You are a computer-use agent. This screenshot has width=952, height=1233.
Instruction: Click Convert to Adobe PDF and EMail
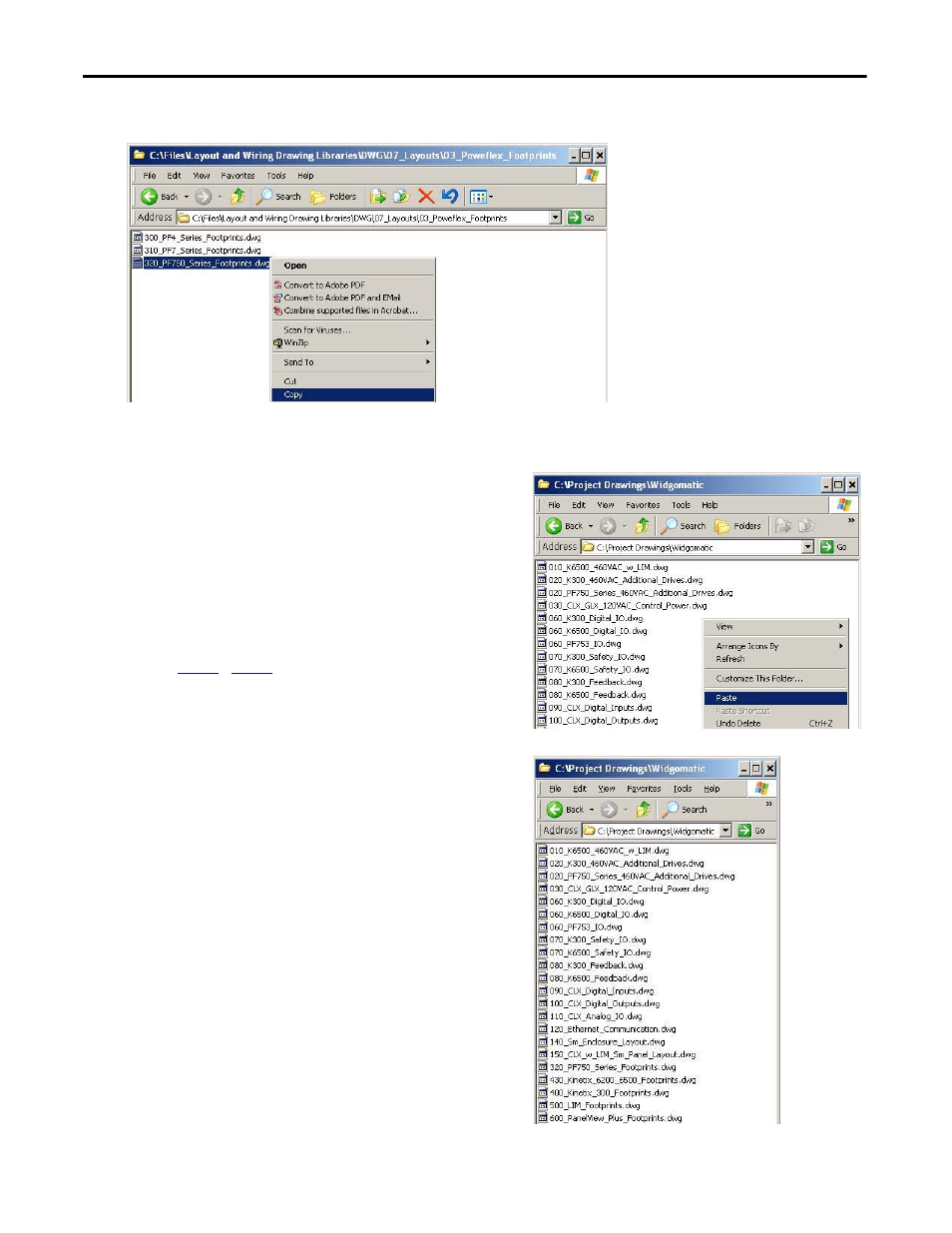coord(353,298)
